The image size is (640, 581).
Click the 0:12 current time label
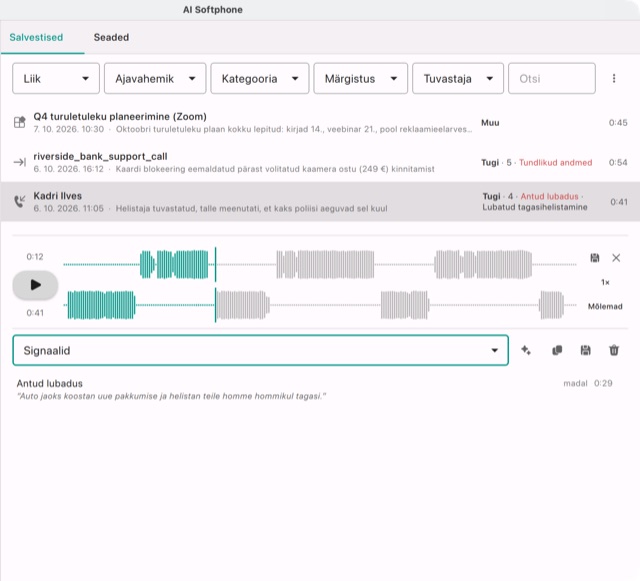pos(35,257)
